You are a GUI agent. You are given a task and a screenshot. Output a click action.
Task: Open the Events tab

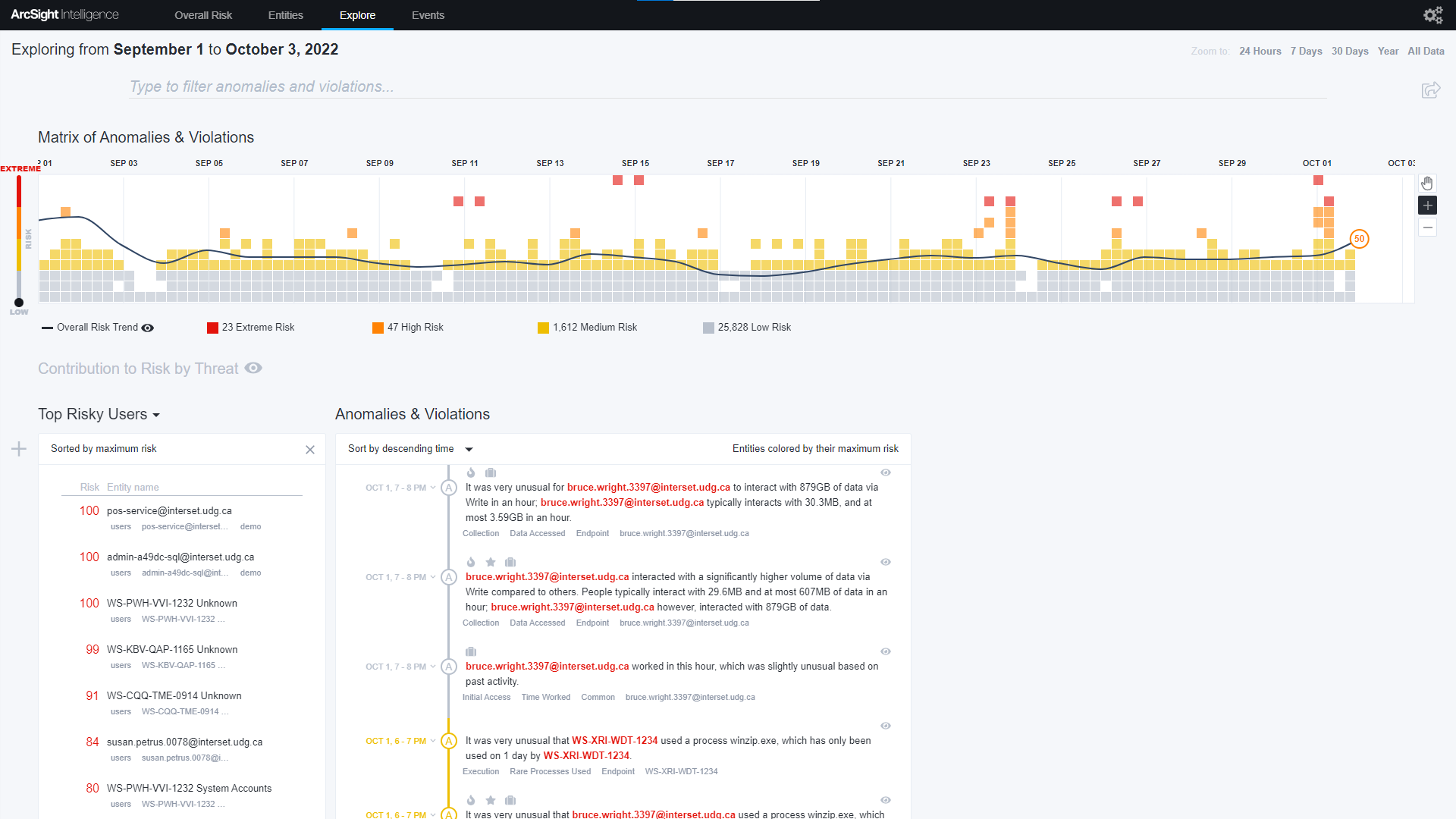tap(428, 15)
